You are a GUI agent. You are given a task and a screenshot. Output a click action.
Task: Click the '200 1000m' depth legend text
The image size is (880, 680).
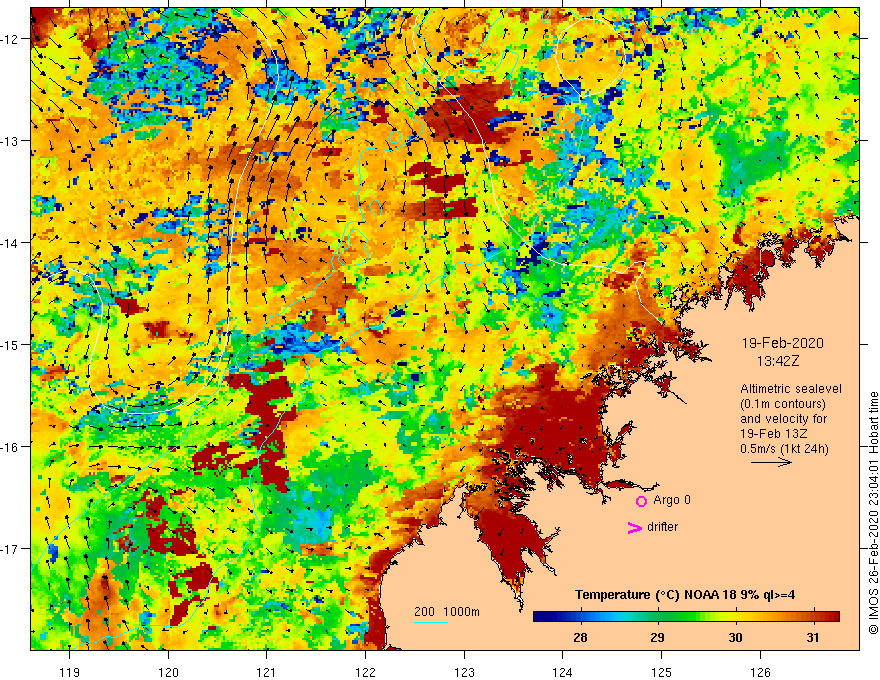click(447, 612)
